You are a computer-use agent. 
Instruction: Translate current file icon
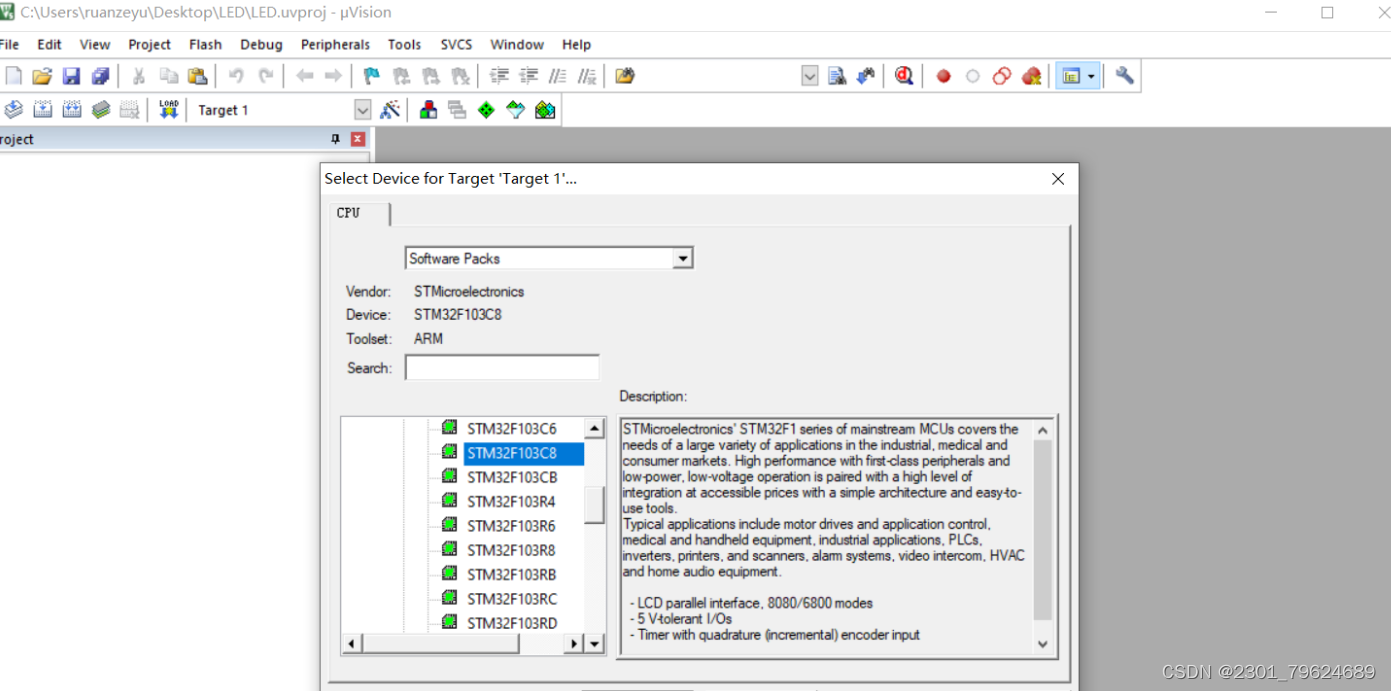(x=13, y=110)
